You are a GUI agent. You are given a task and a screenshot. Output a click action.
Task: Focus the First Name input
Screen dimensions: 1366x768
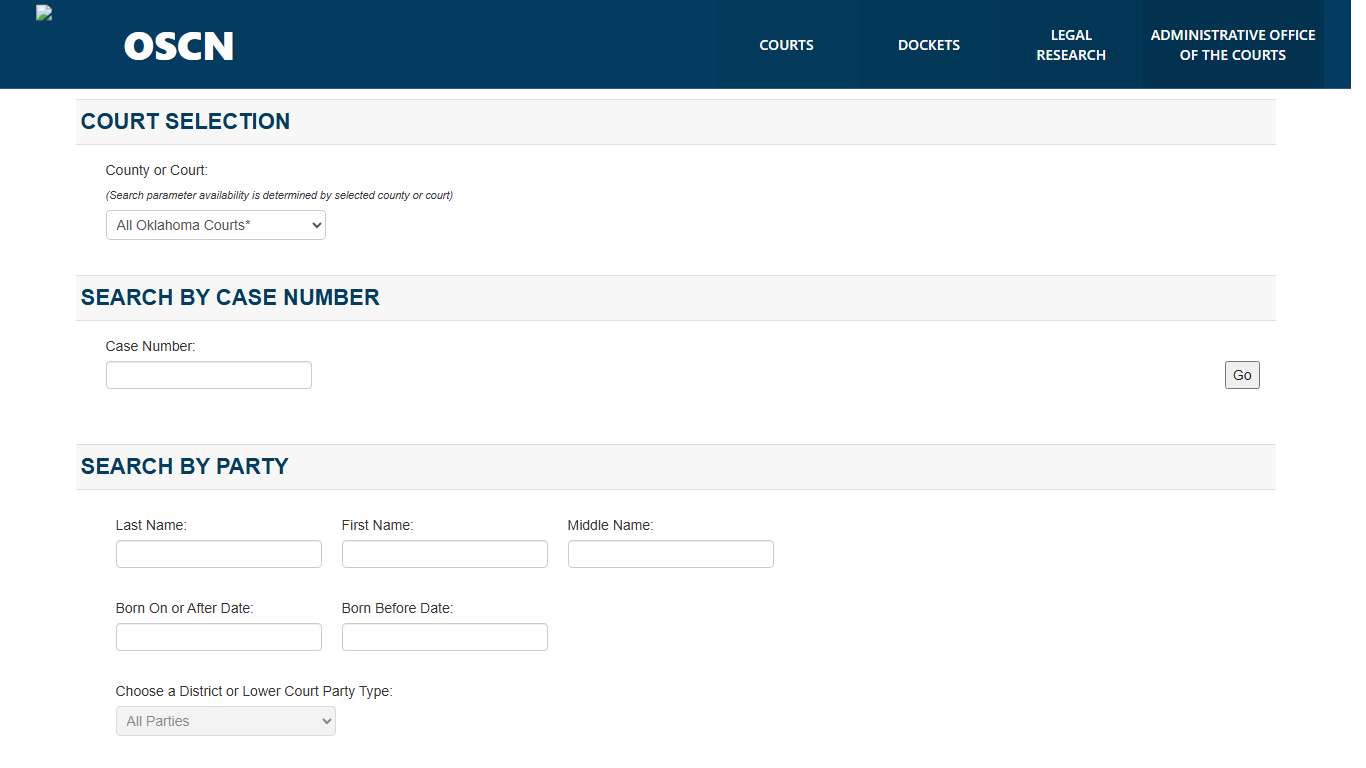pos(444,553)
